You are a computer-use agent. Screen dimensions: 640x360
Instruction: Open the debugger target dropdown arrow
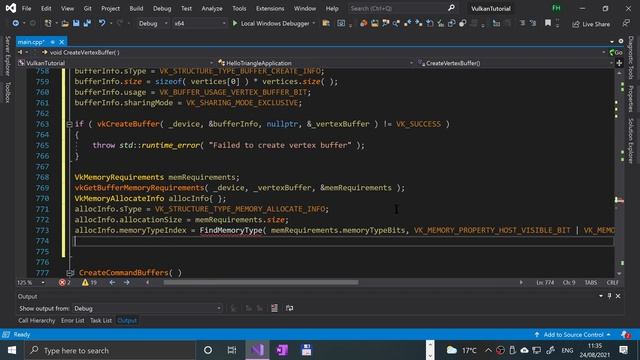(x=314, y=23)
